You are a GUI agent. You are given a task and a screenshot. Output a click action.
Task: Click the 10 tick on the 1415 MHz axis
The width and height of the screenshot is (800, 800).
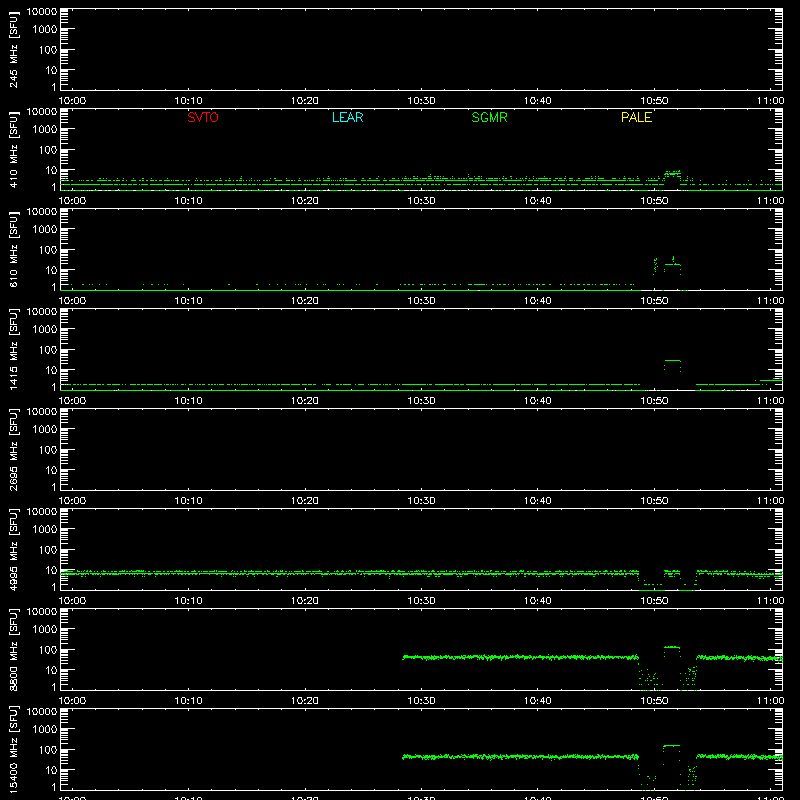(52, 370)
